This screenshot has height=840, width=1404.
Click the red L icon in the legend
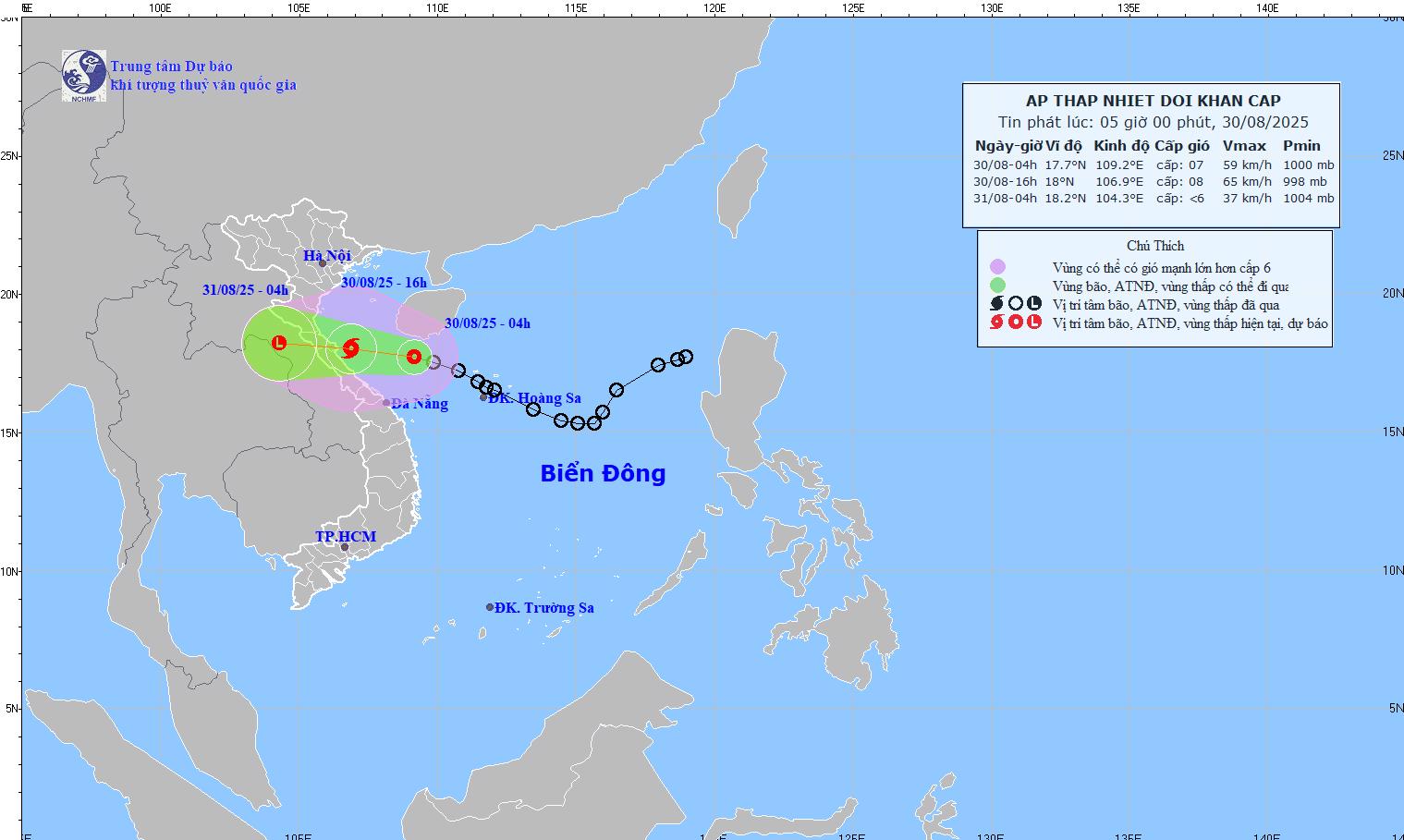point(1034,323)
